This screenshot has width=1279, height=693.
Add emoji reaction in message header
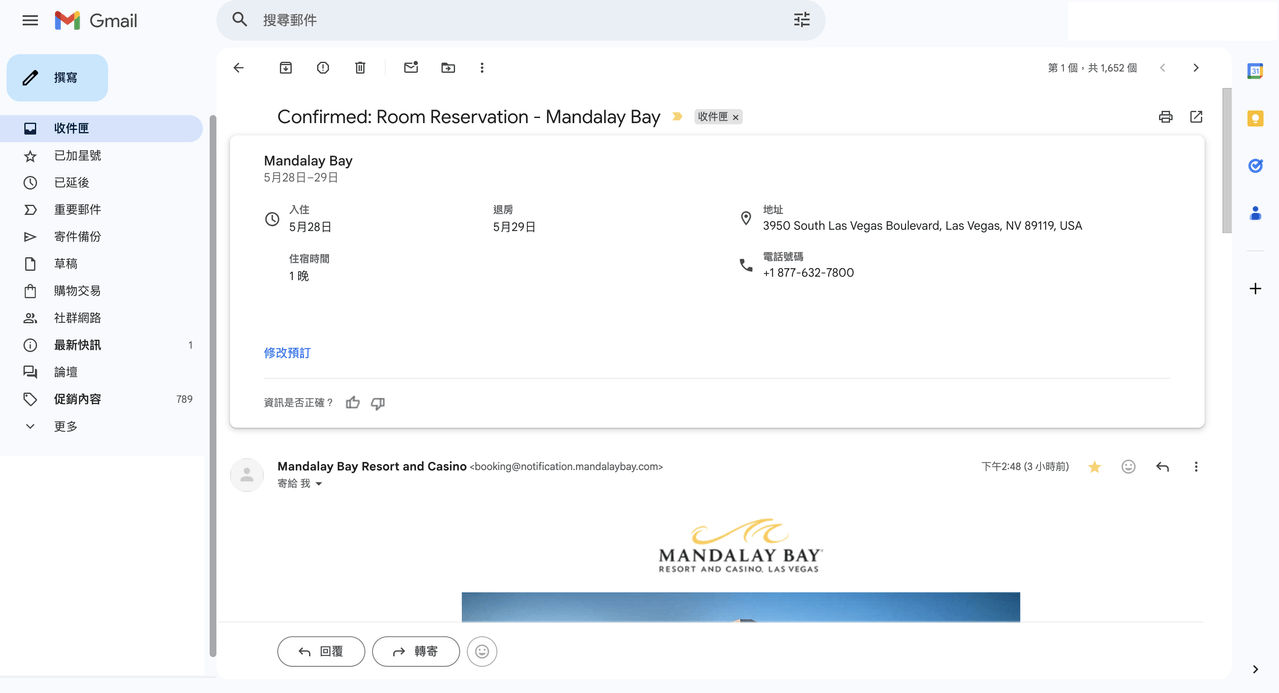tap(1129, 467)
